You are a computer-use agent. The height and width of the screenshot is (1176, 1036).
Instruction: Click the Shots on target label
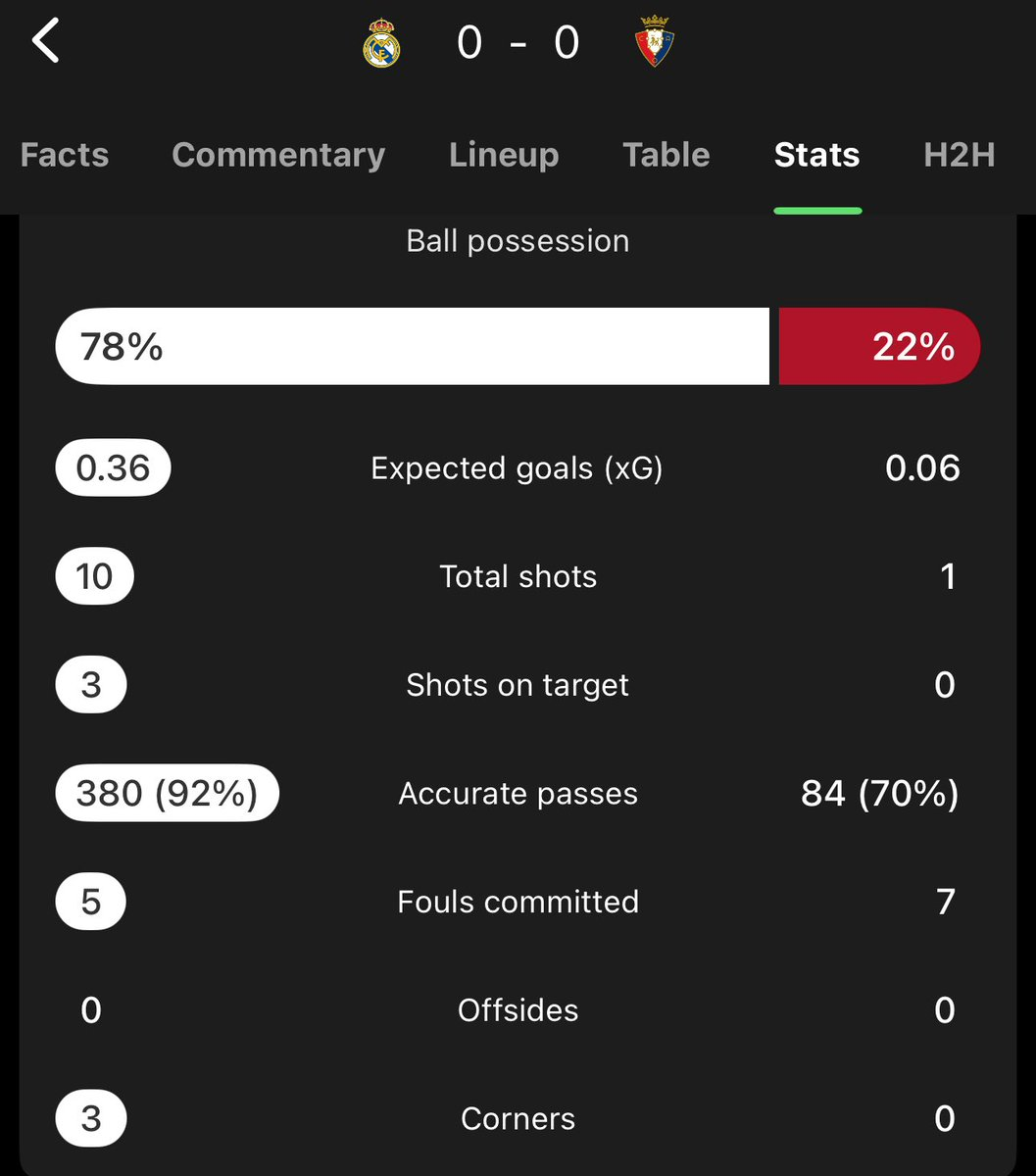[518, 685]
